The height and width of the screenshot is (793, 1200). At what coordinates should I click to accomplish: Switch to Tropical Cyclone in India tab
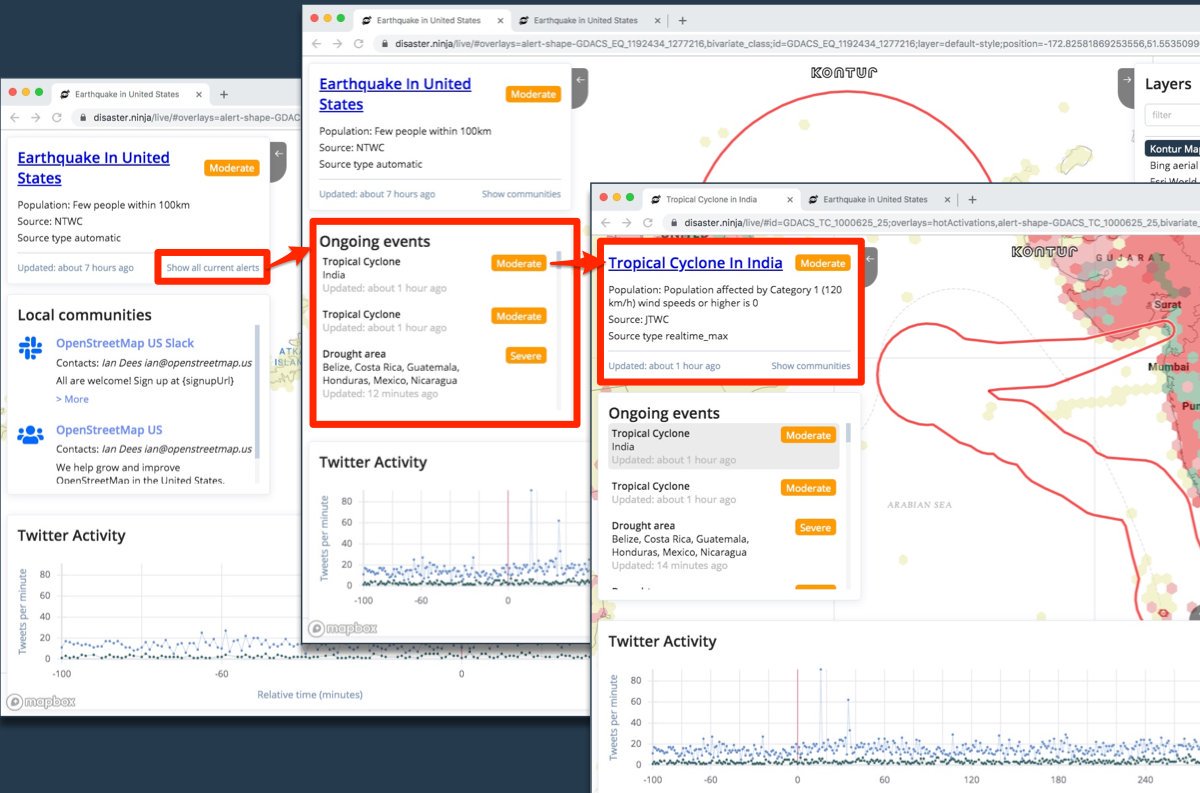(716, 199)
